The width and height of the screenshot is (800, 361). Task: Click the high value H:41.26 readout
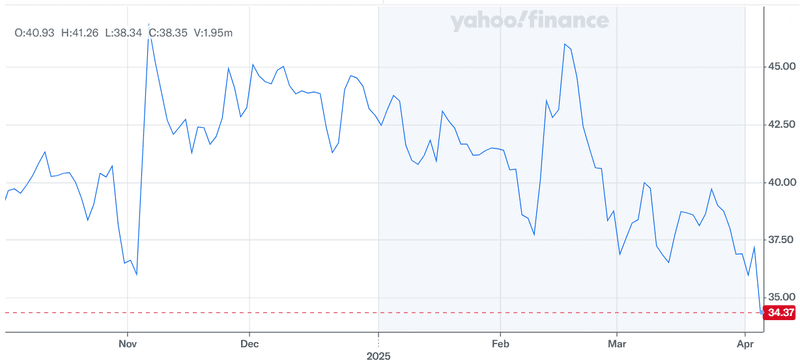80,33
